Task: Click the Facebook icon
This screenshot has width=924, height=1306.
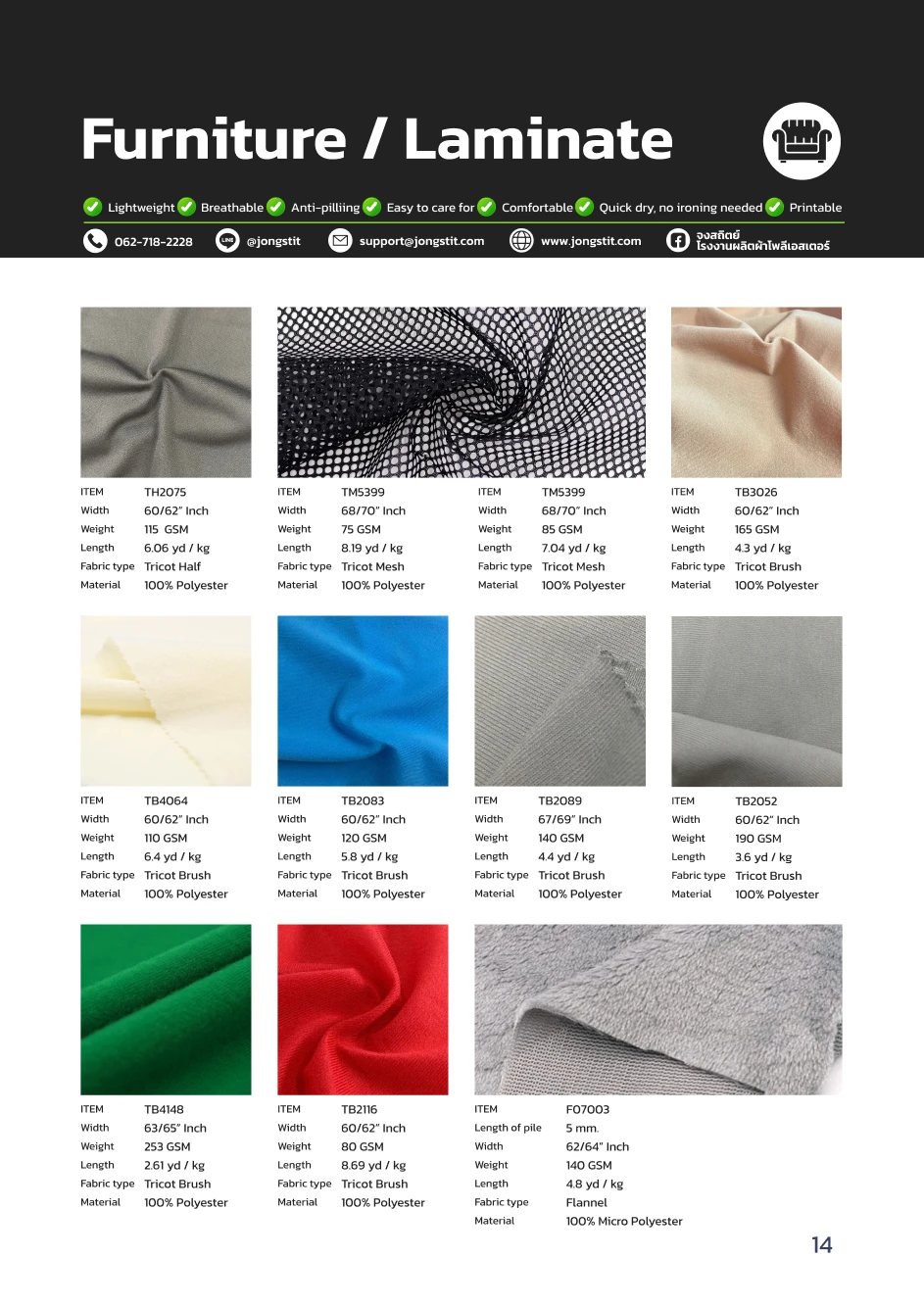Action: tap(678, 241)
